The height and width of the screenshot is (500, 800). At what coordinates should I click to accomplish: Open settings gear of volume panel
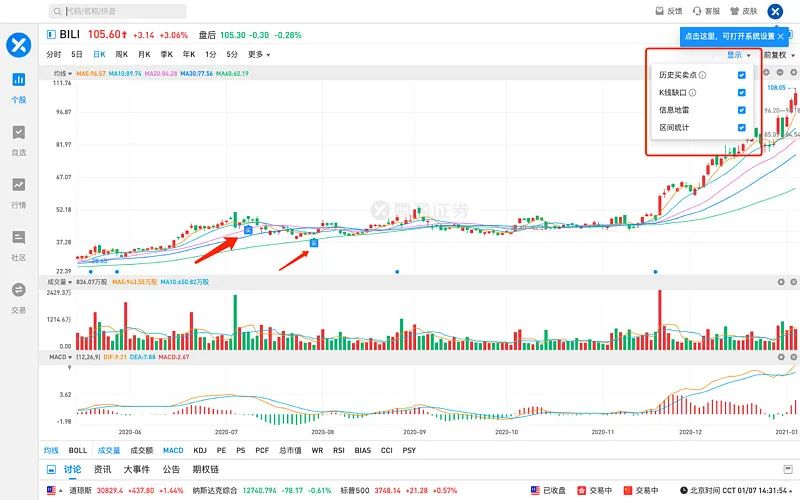781,282
